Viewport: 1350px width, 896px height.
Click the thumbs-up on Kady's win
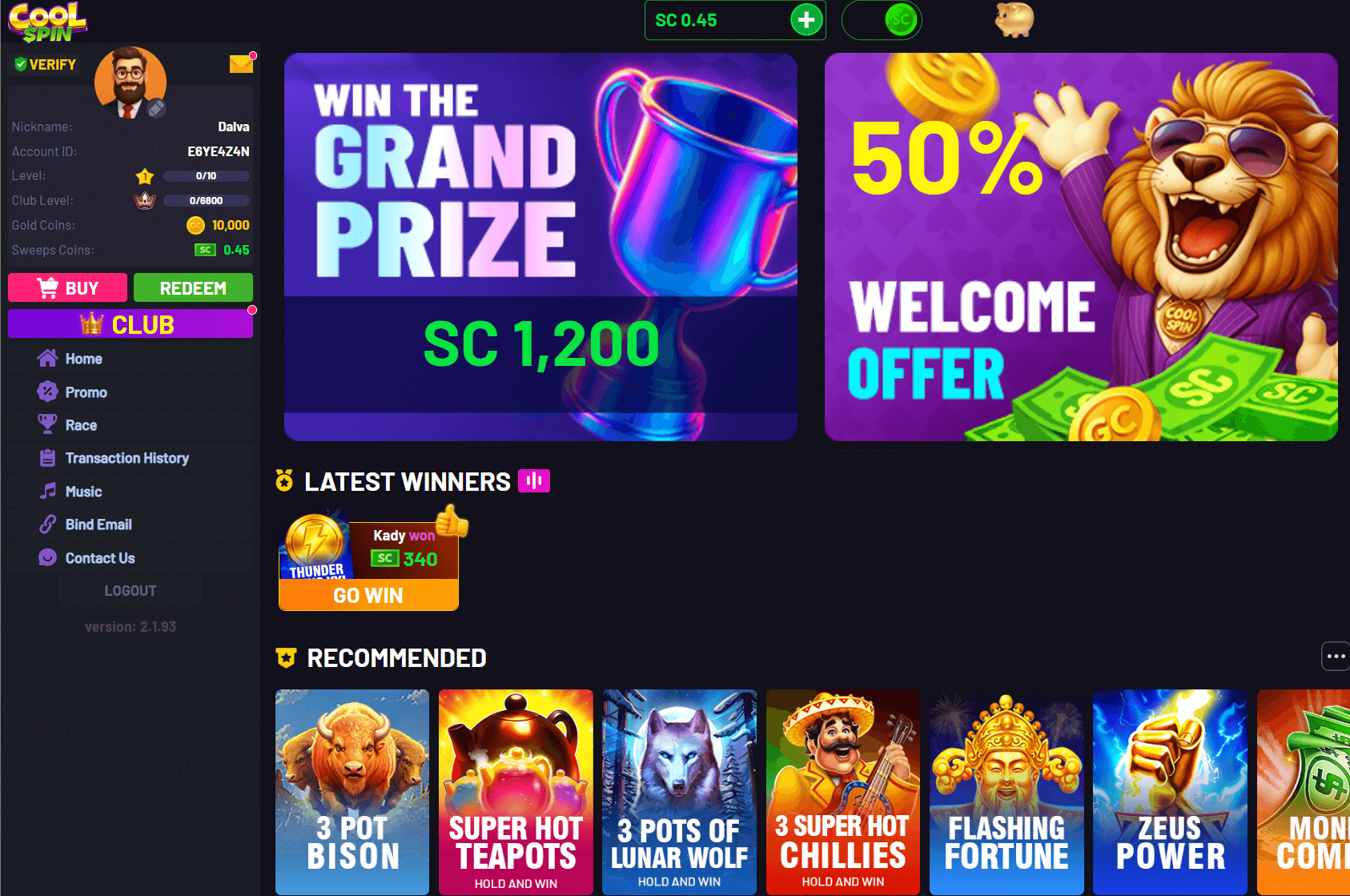(x=452, y=521)
